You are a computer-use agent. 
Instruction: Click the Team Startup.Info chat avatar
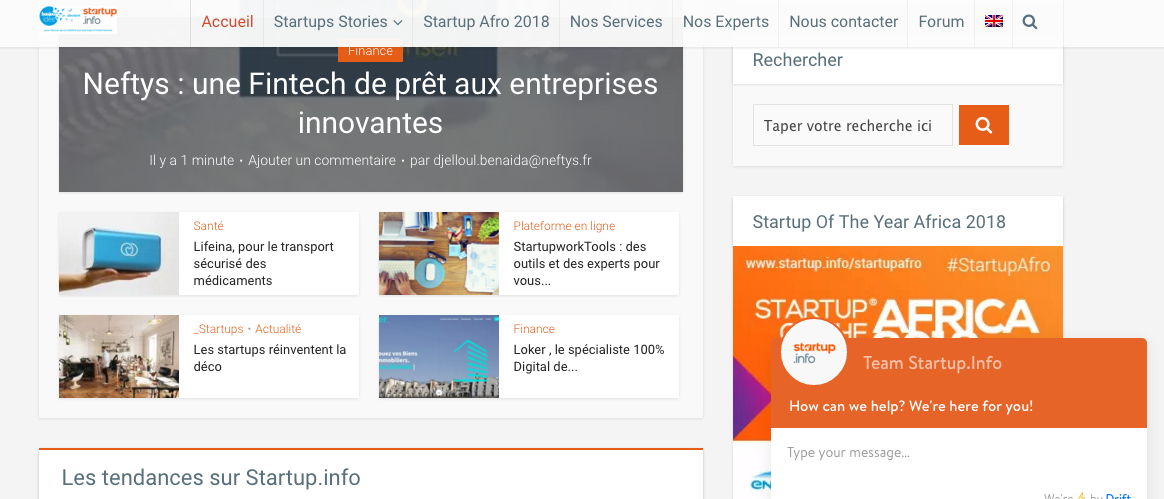click(814, 355)
